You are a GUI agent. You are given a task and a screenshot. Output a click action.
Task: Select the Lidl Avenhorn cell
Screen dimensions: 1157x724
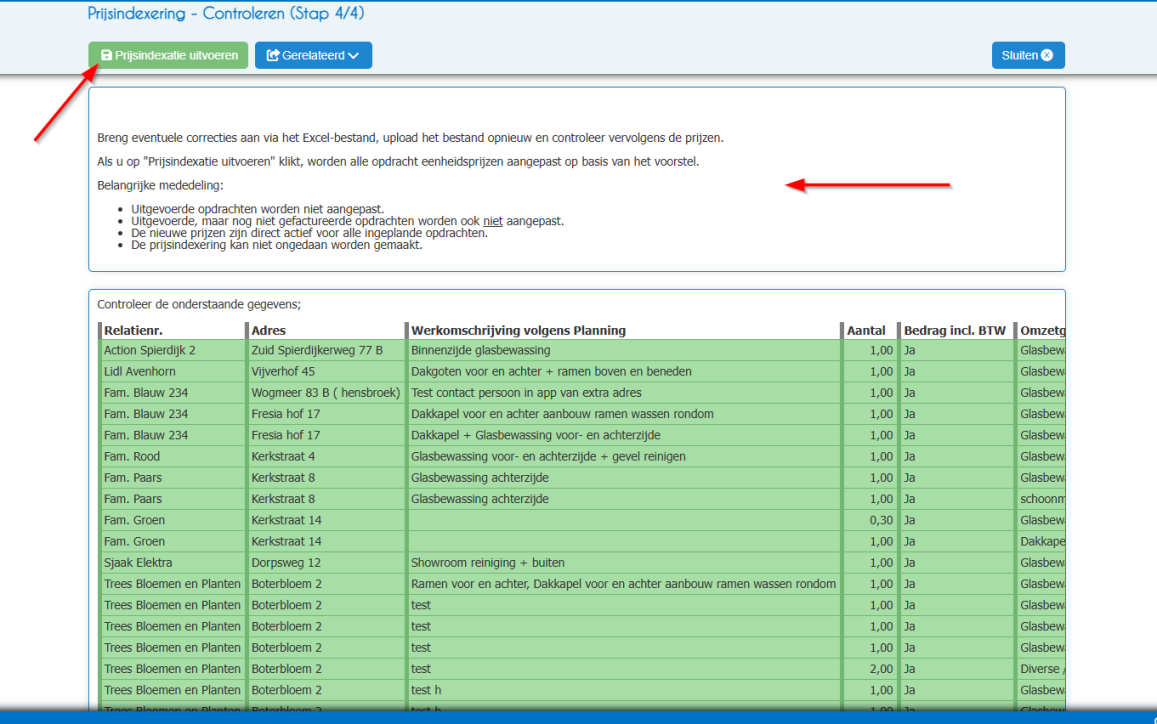pyautogui.click(x=172, y=372)
